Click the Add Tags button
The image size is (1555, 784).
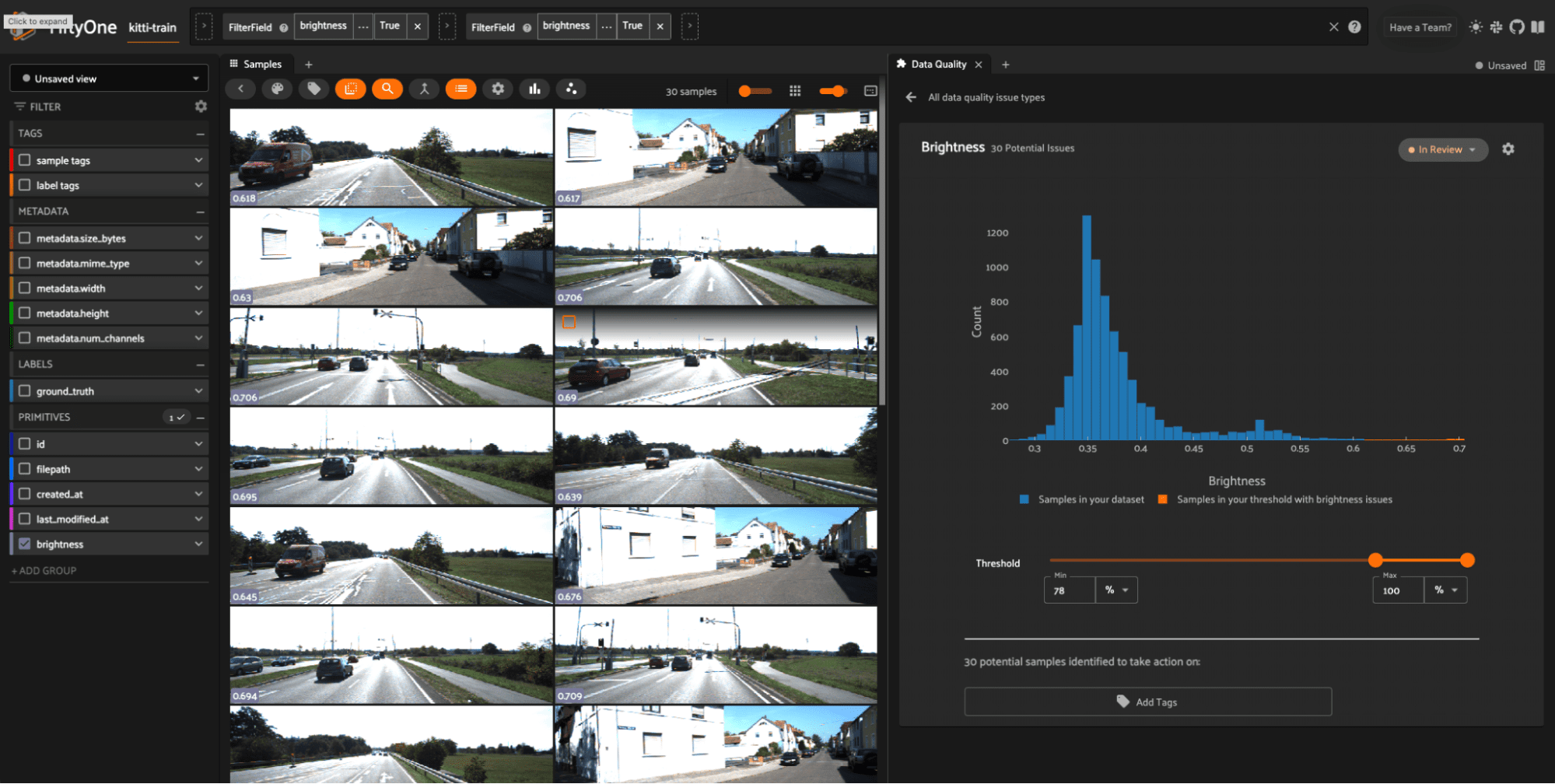click(1147, 702)
